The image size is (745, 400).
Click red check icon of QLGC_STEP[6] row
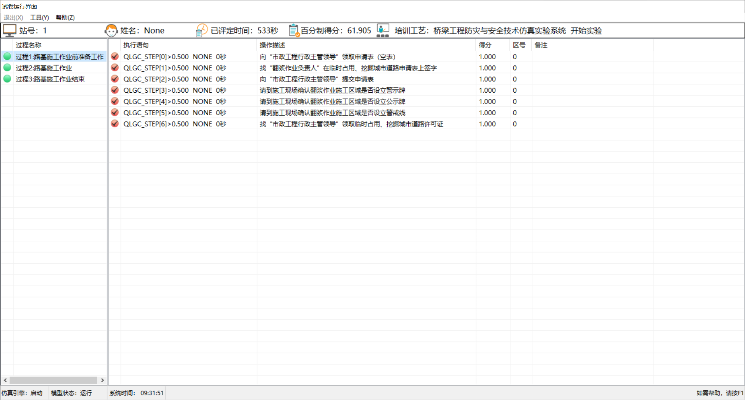(115, 124)
